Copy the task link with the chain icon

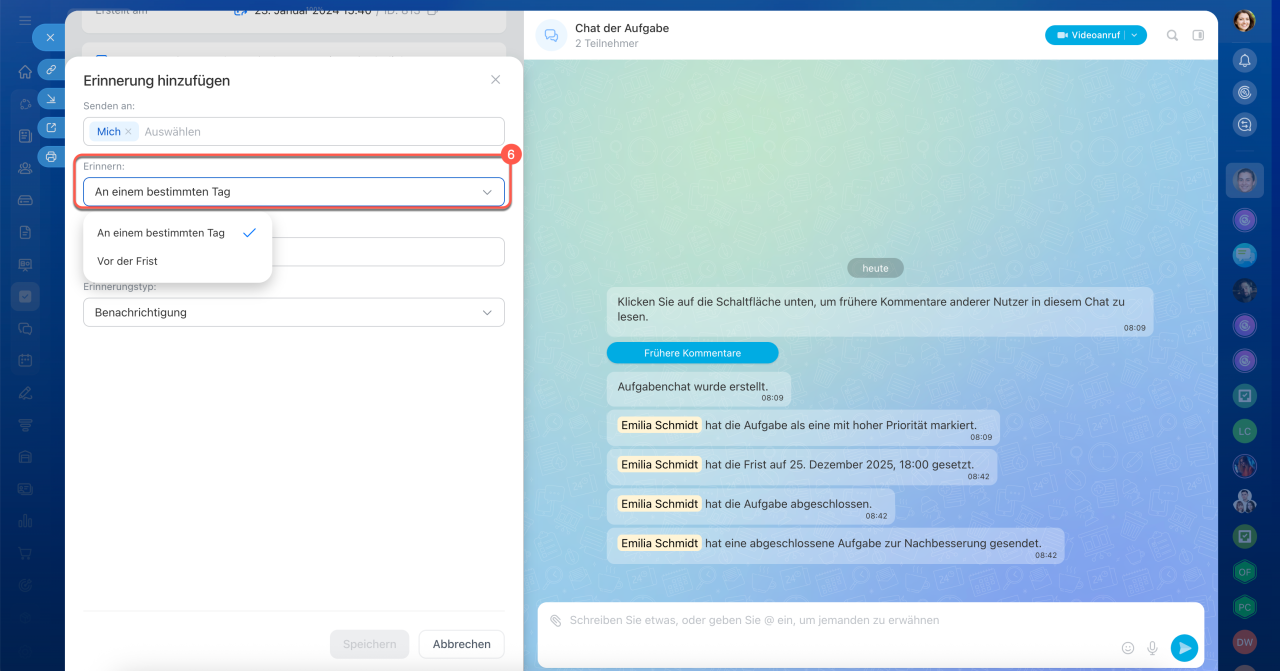click(51, 70)
